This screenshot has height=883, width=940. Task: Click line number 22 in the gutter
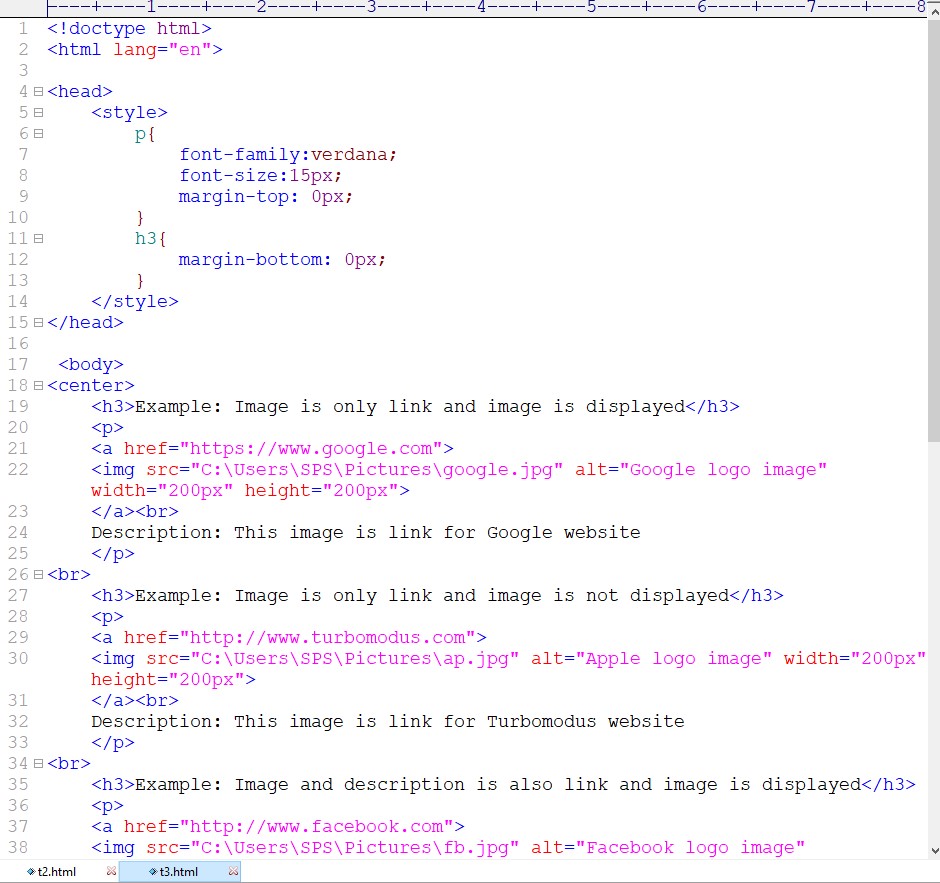tap(18, 469)
